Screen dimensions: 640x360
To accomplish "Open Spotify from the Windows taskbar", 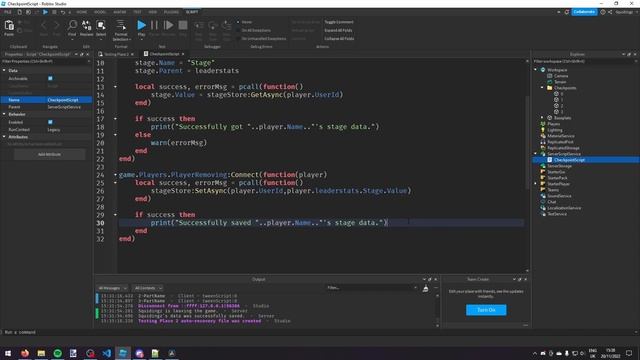I will (x=58, y=353).
